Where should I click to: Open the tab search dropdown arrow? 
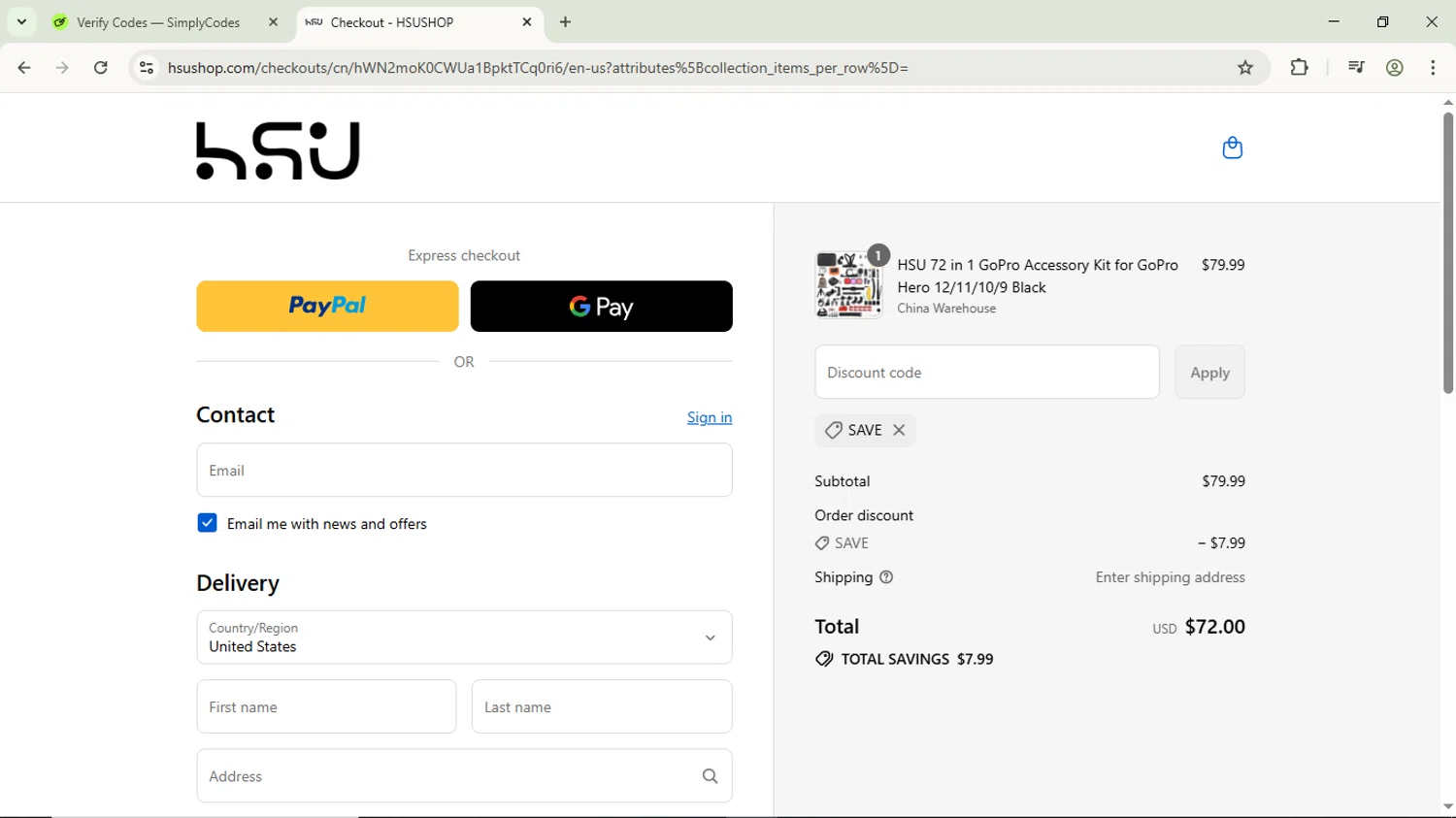(21, 21)
